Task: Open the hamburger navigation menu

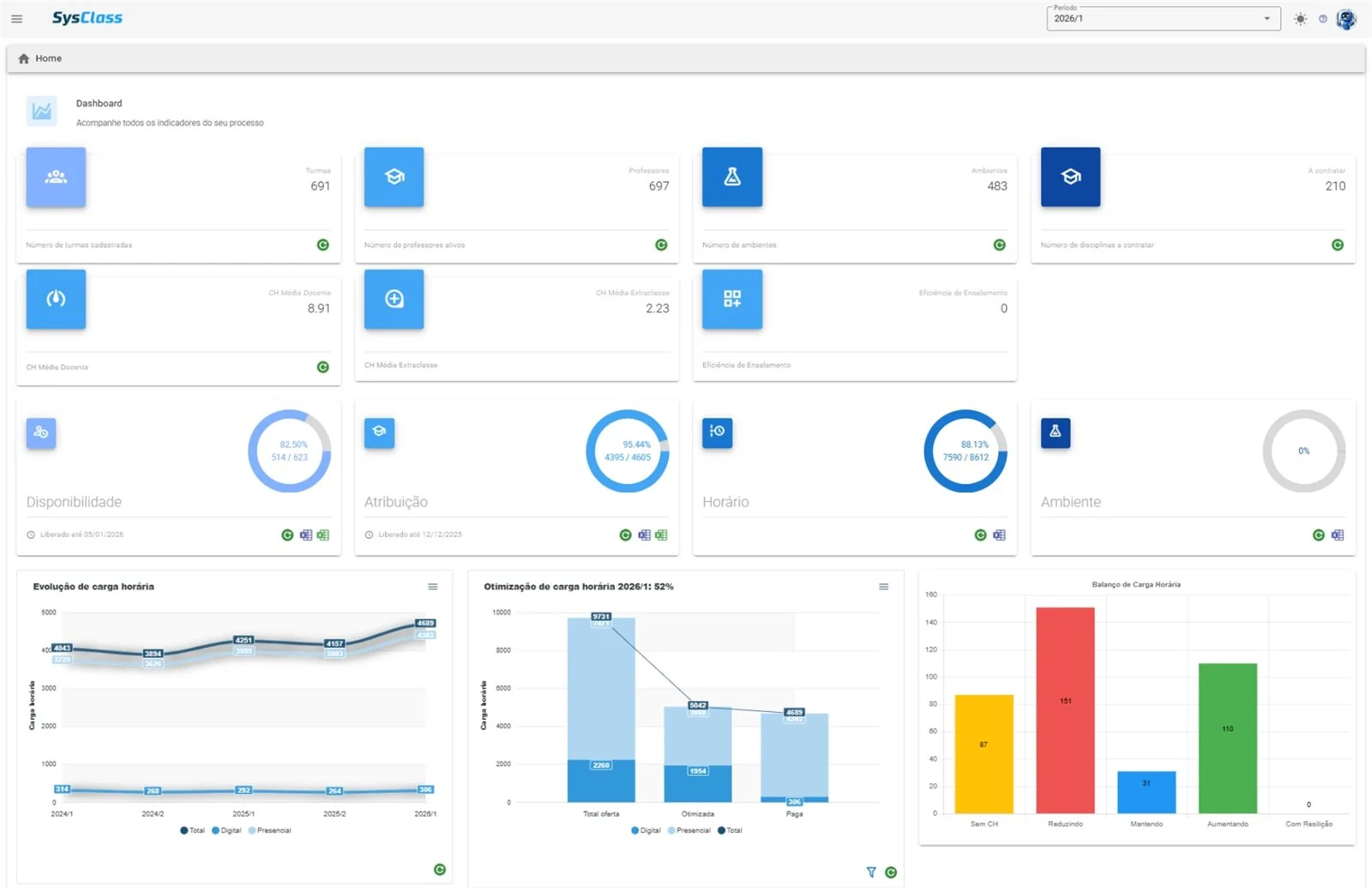Action: tap(16, 18)
